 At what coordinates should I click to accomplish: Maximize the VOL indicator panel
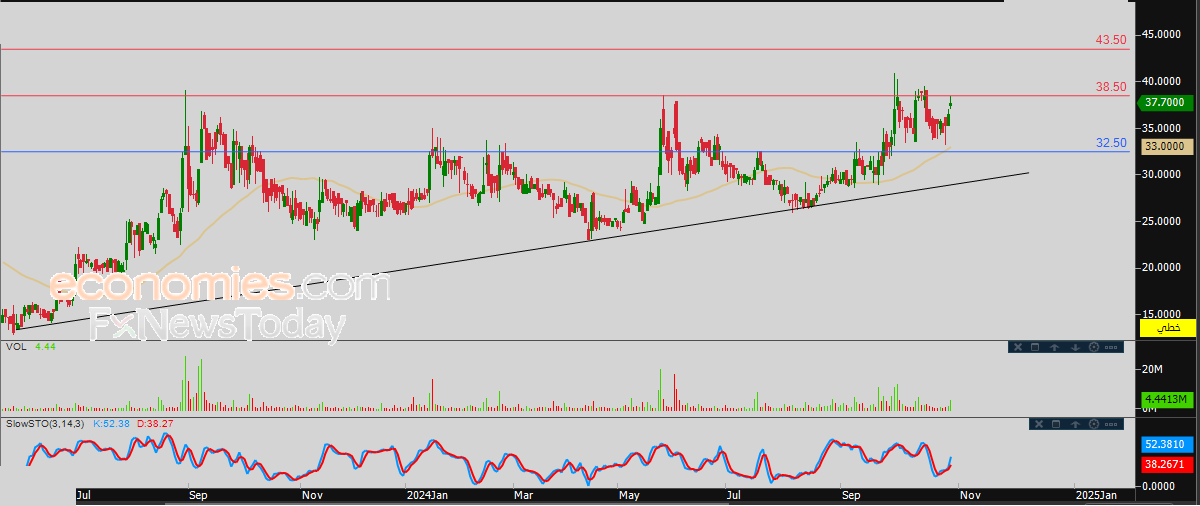(x=1035, y=347)
